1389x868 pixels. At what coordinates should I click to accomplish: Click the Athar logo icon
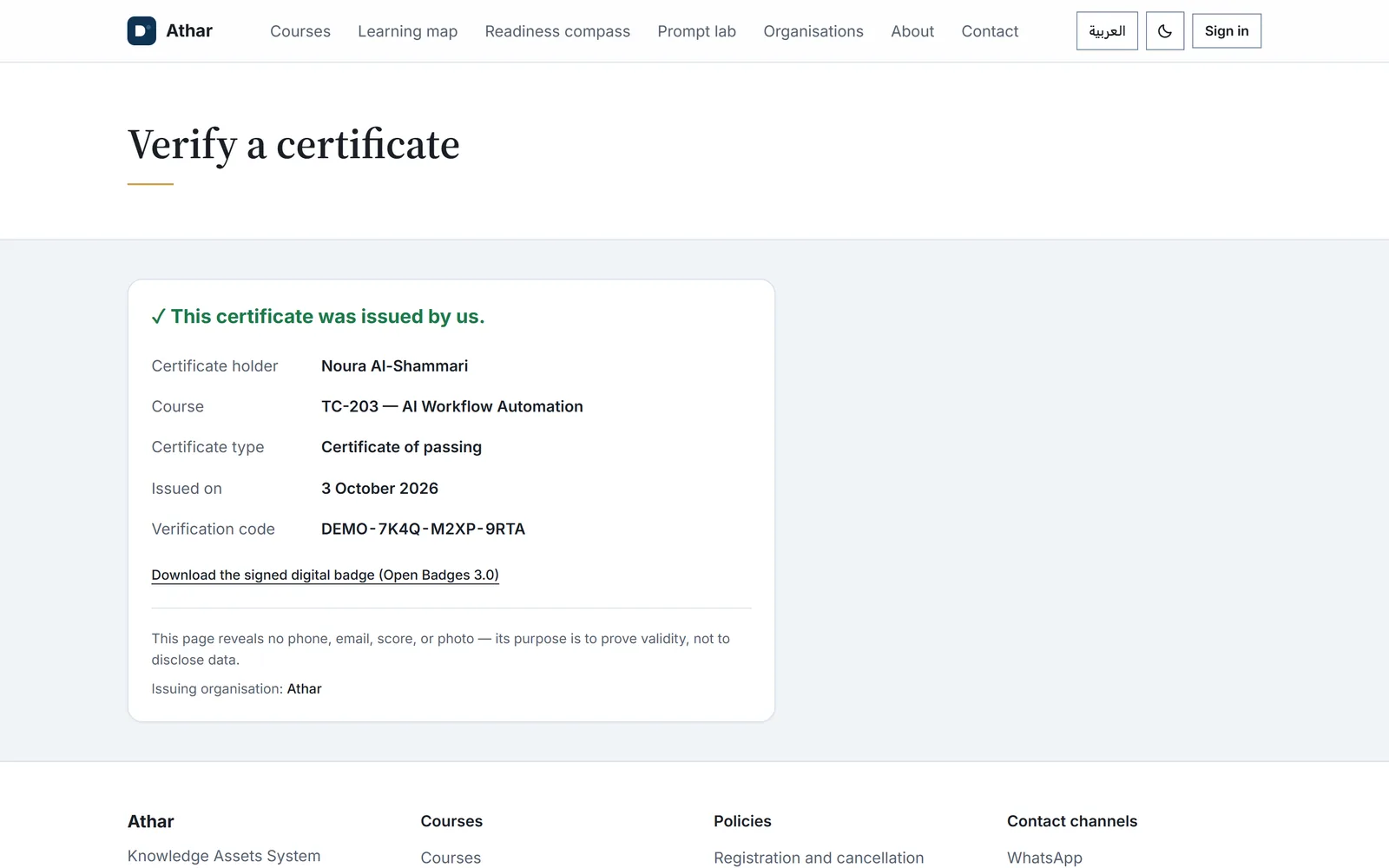coord(142,31)
